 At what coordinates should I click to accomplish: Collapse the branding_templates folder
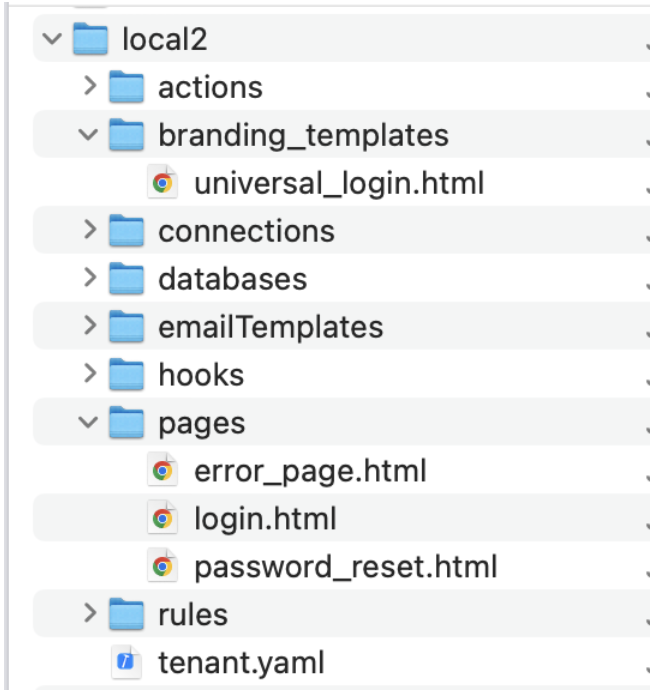pyautogui.click(x=90, y=135)
